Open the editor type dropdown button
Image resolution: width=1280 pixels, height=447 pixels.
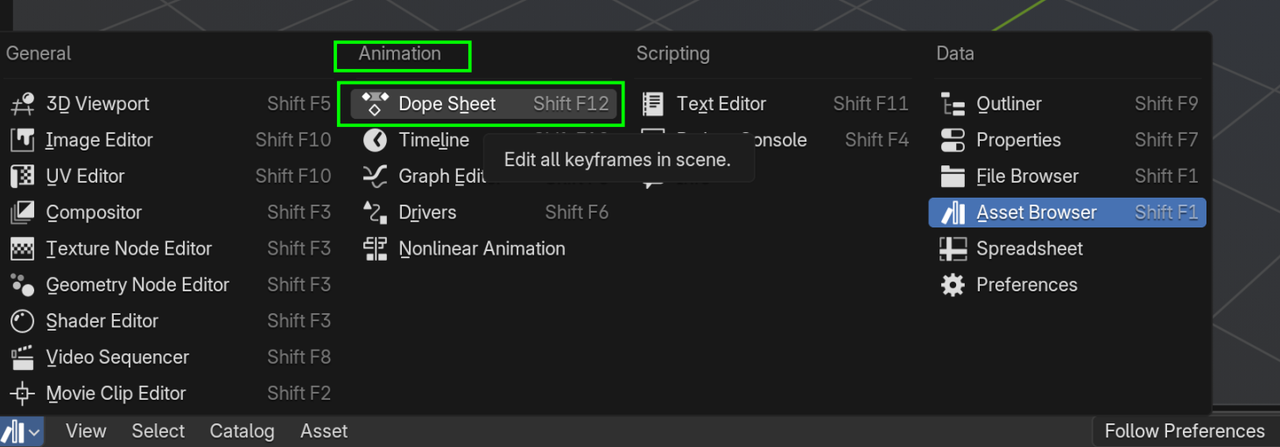pyautogui.click(x=22, y=432)
